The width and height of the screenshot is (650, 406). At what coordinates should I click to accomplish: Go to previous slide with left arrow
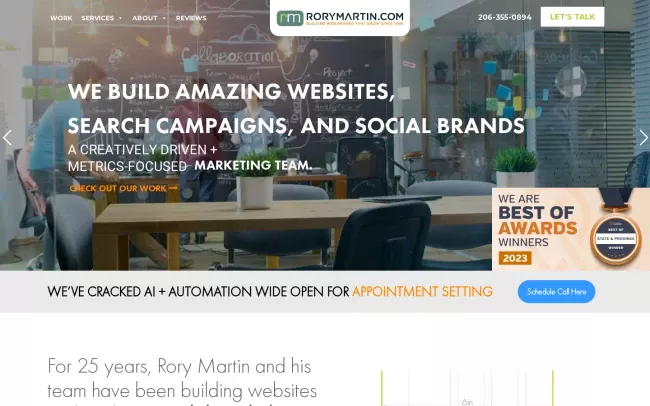[x=7, y=138]
